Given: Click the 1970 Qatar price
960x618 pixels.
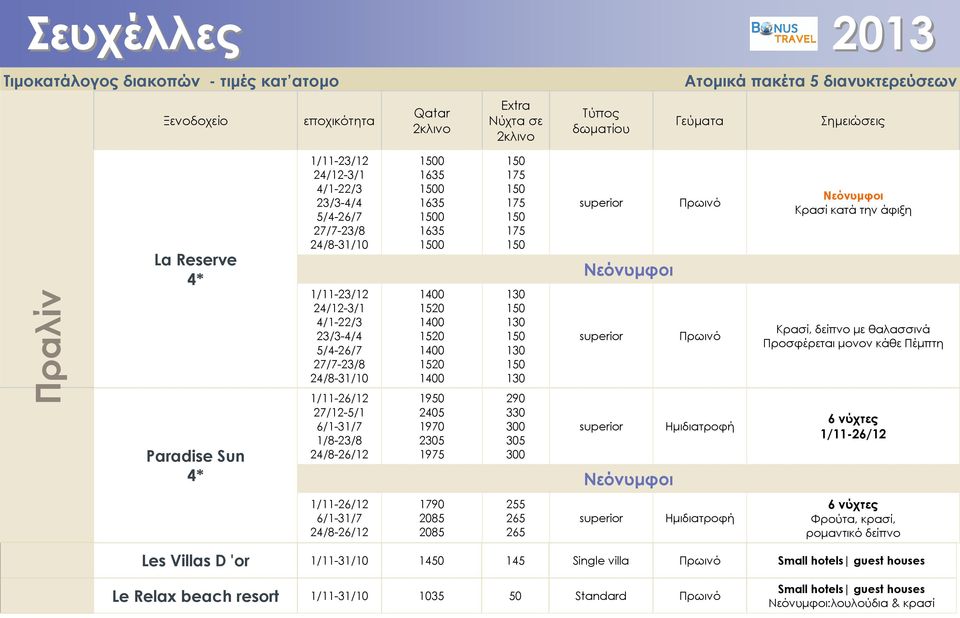Looking at the screenshot, I should tap(432, 427).
